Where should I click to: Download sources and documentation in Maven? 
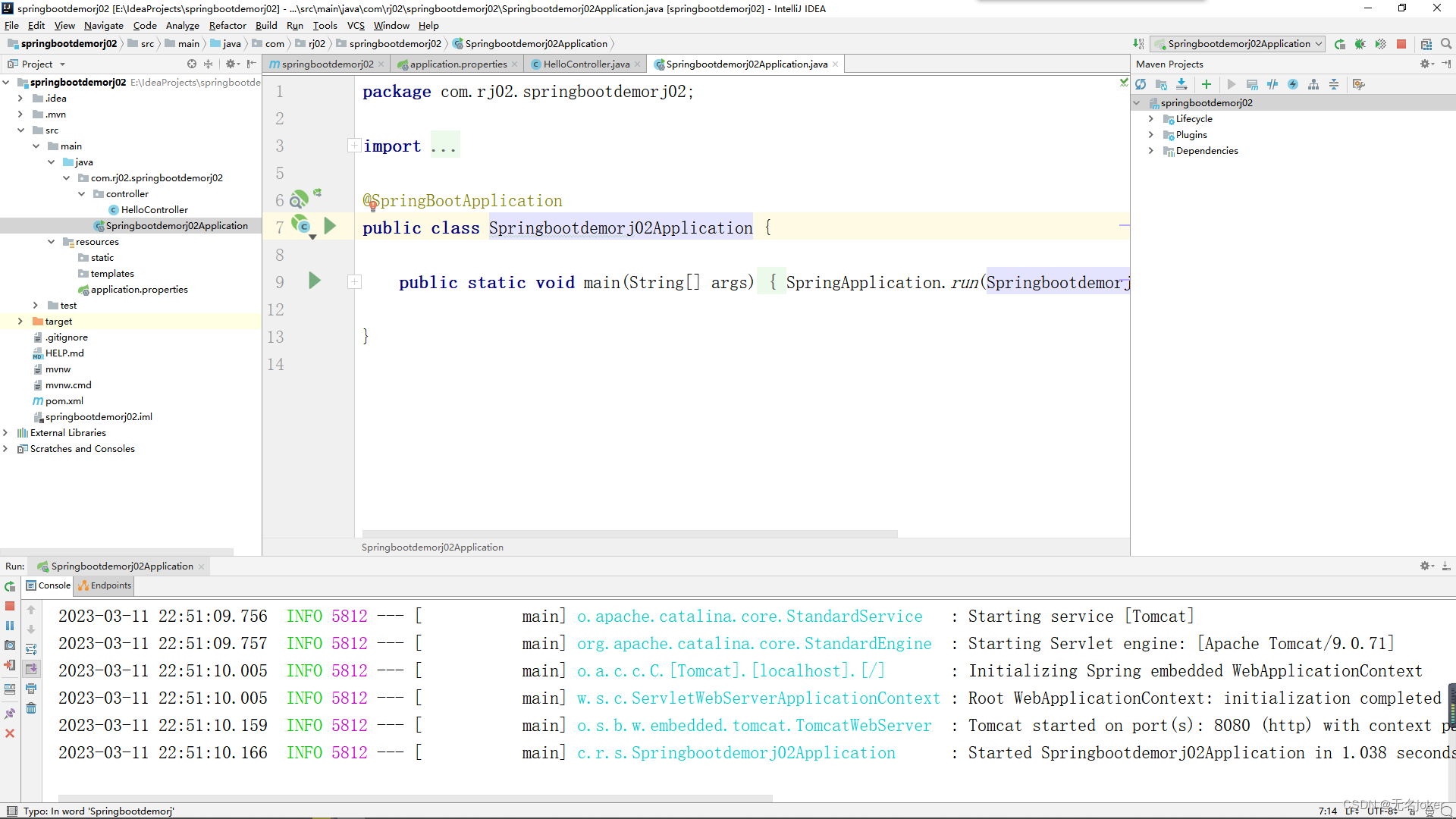click(x=1181, y=84)
